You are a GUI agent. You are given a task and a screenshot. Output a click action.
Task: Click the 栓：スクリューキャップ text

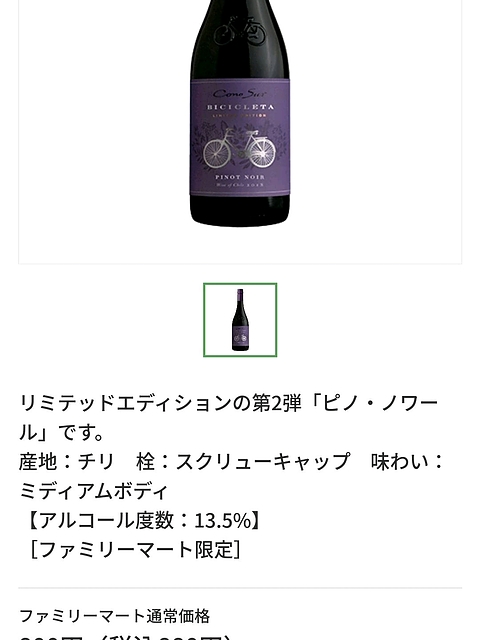tap(243, 462)
